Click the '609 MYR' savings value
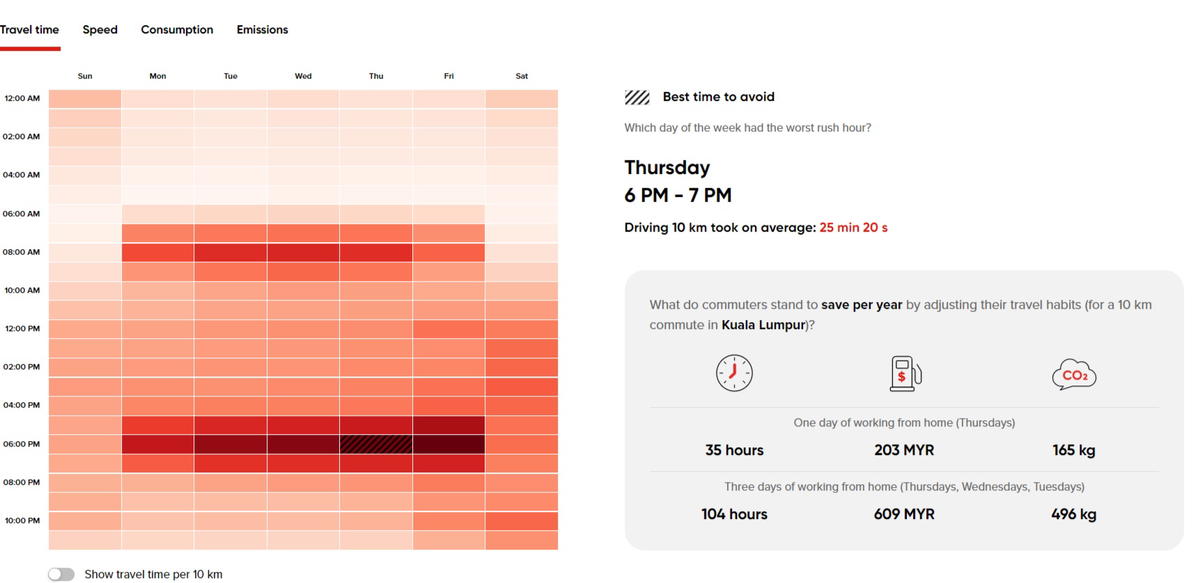Screen dimensions: 1200x583 (904, 514)
